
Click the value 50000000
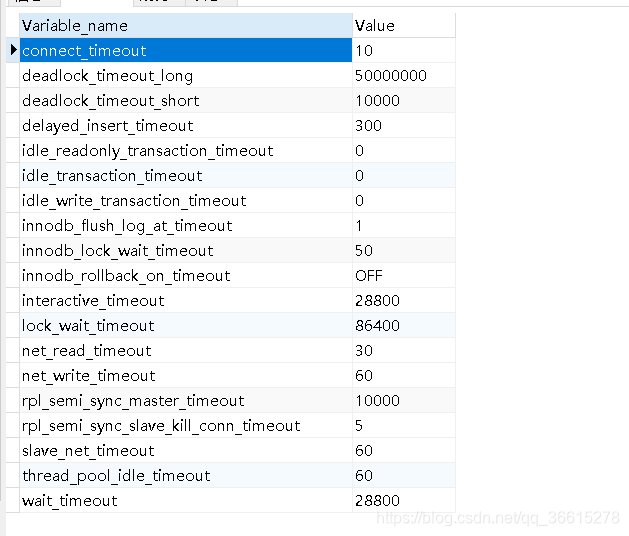coord(404,75)
